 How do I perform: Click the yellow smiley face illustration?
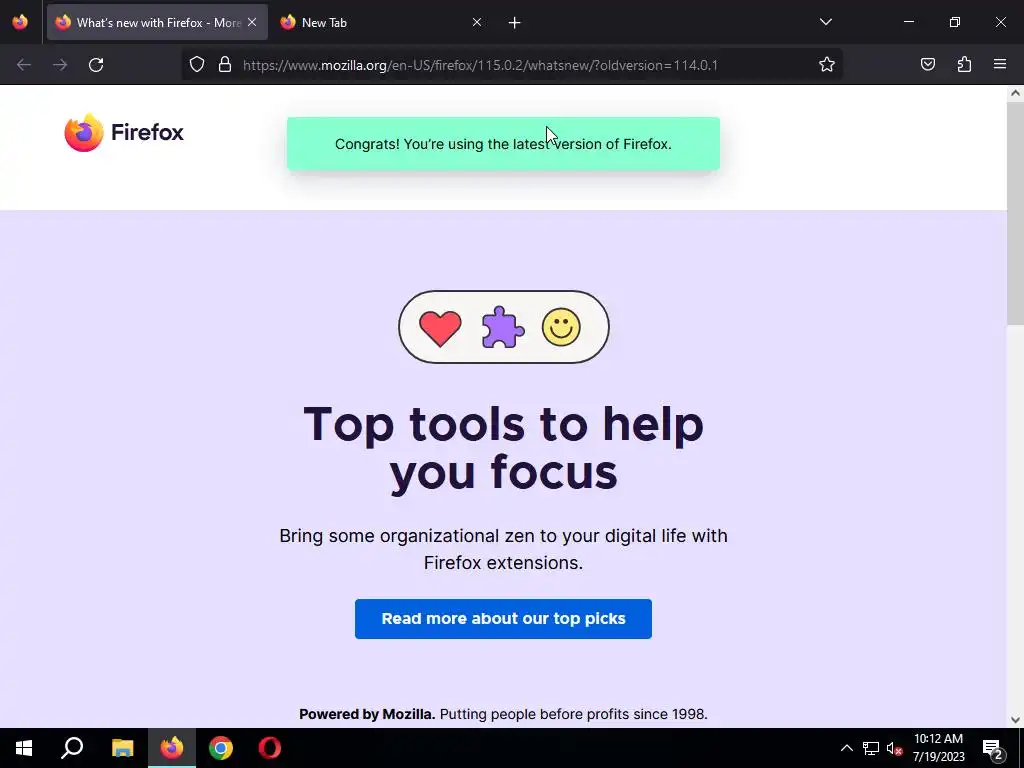click(561, 327)
